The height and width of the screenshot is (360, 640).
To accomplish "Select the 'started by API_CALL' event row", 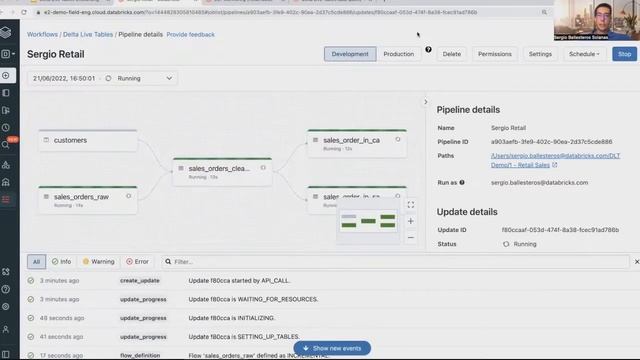I will (x=330, y=280).
